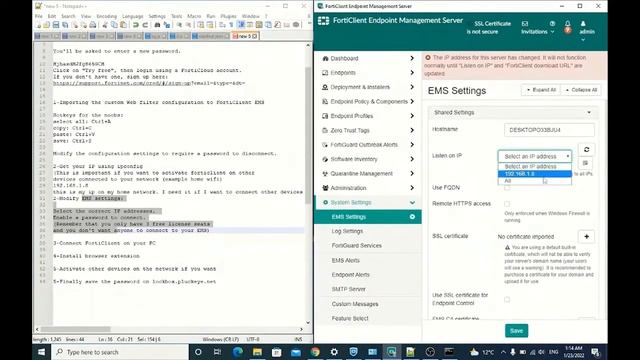640x360 pixels.
Task: Expand the Endpoint Profiles section
Action: click(x=368, y=116)
